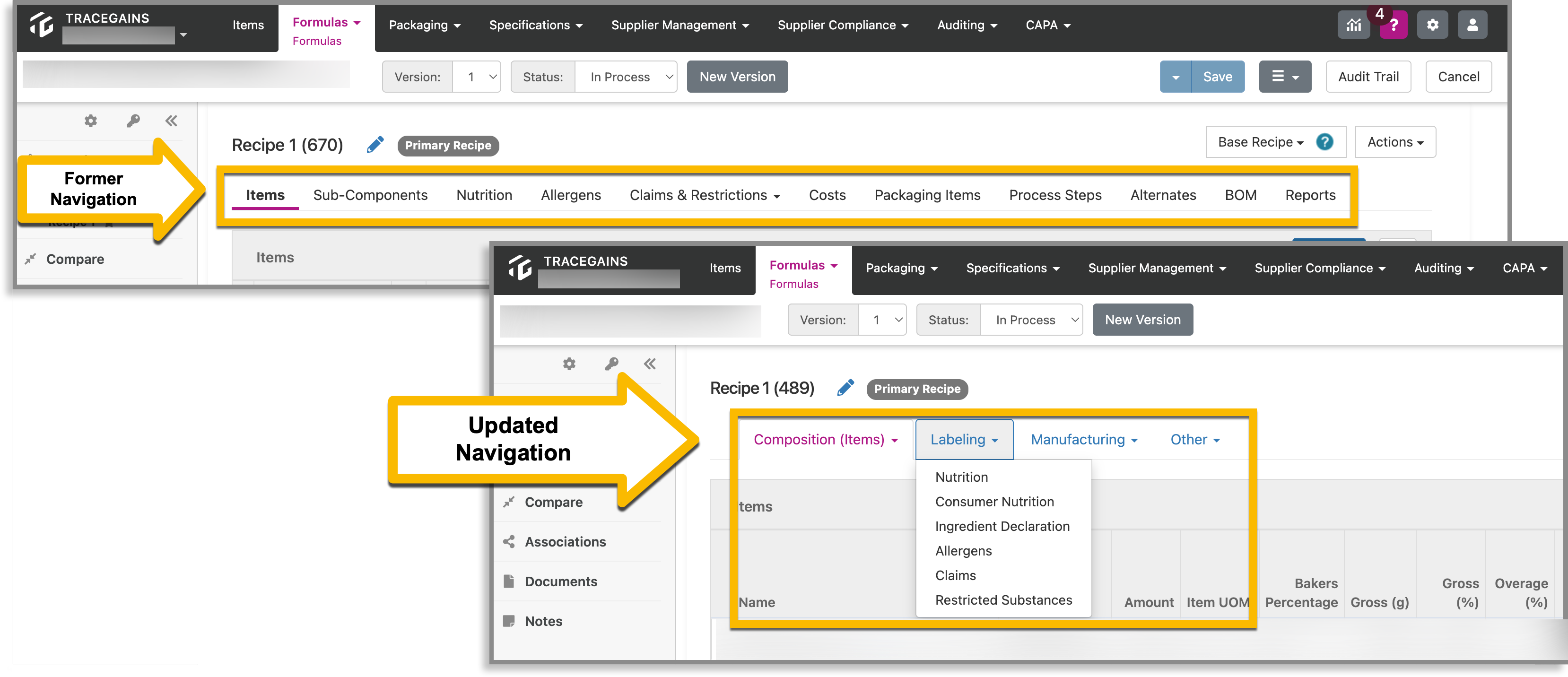Viewport: 1568px width, 677px height.
Task: Click the Save button
Action: pyautogui.click(x=1218, y=77)
